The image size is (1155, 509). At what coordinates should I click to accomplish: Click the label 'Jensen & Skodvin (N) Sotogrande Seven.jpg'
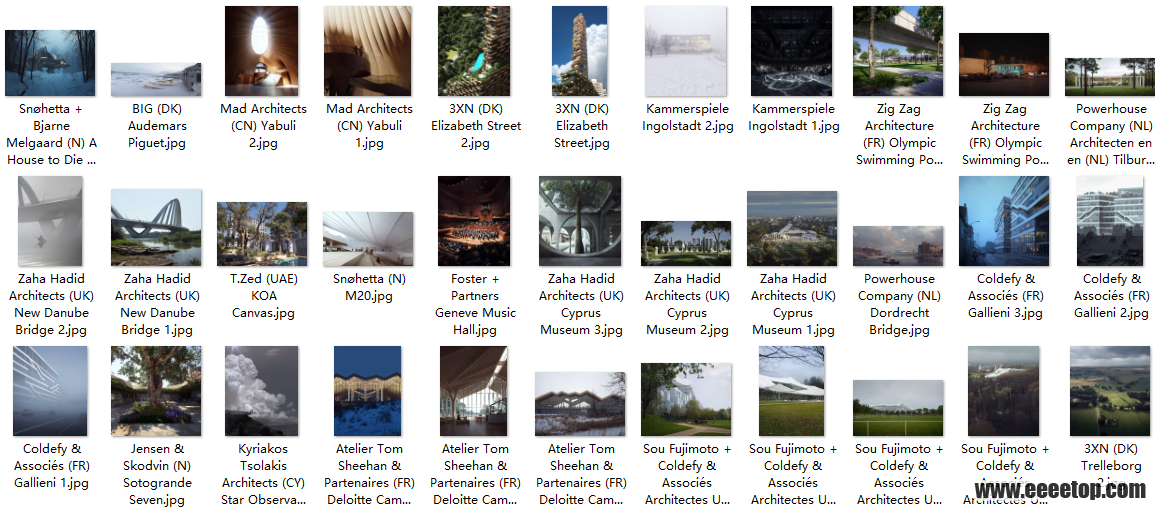[x=156, y=474]
